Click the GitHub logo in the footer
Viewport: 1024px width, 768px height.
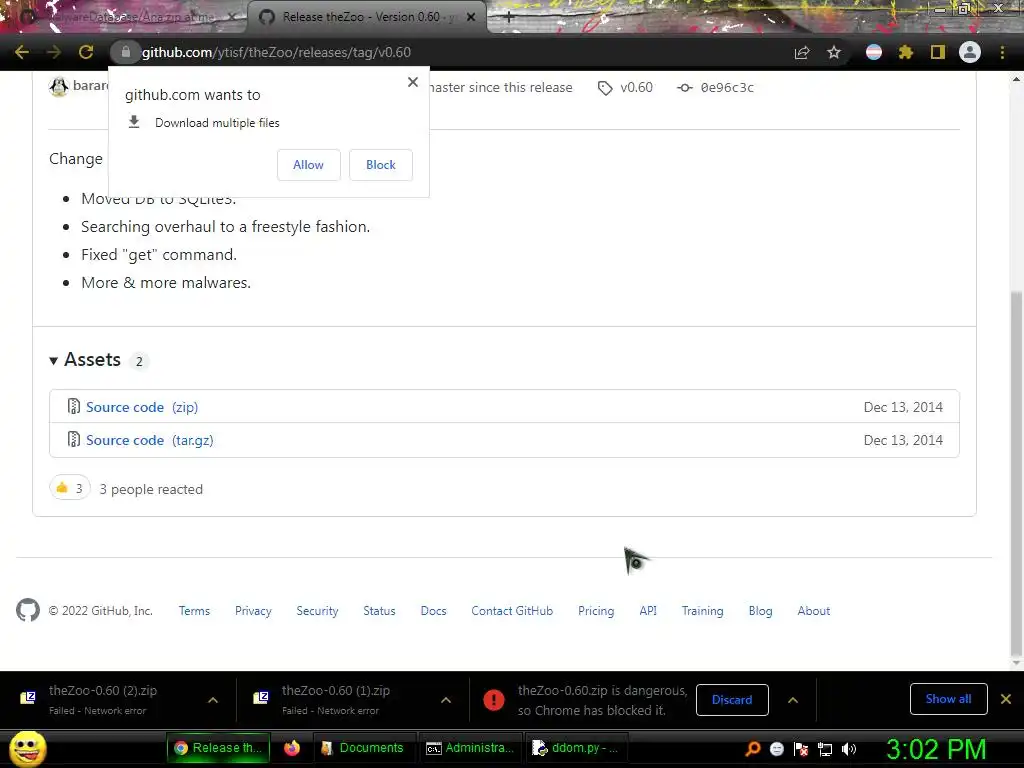[x=28, y=611]
